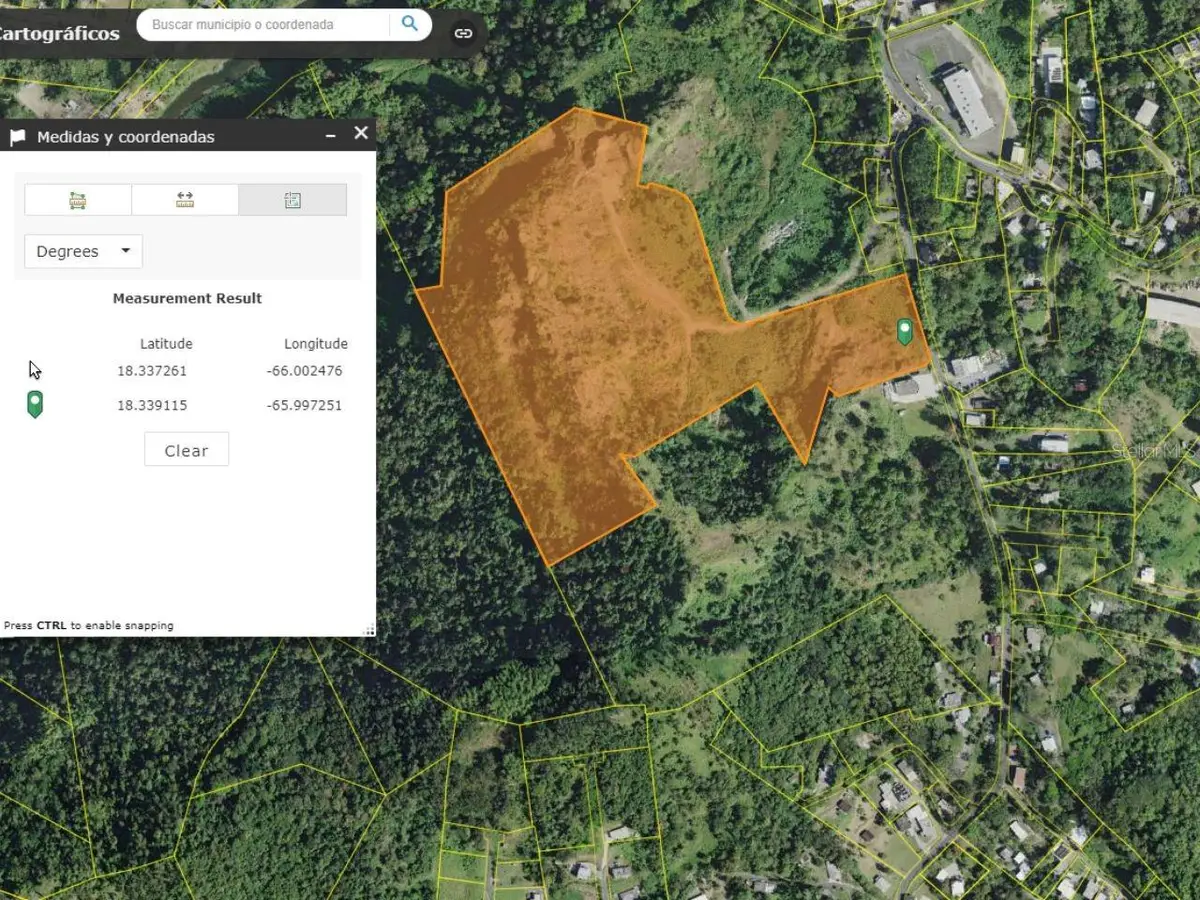Image resolution: width=1200 pixels, height=900 pixels.
Task: Click the cursor icon beside the first coordinate row
Action: pos(34,369)
